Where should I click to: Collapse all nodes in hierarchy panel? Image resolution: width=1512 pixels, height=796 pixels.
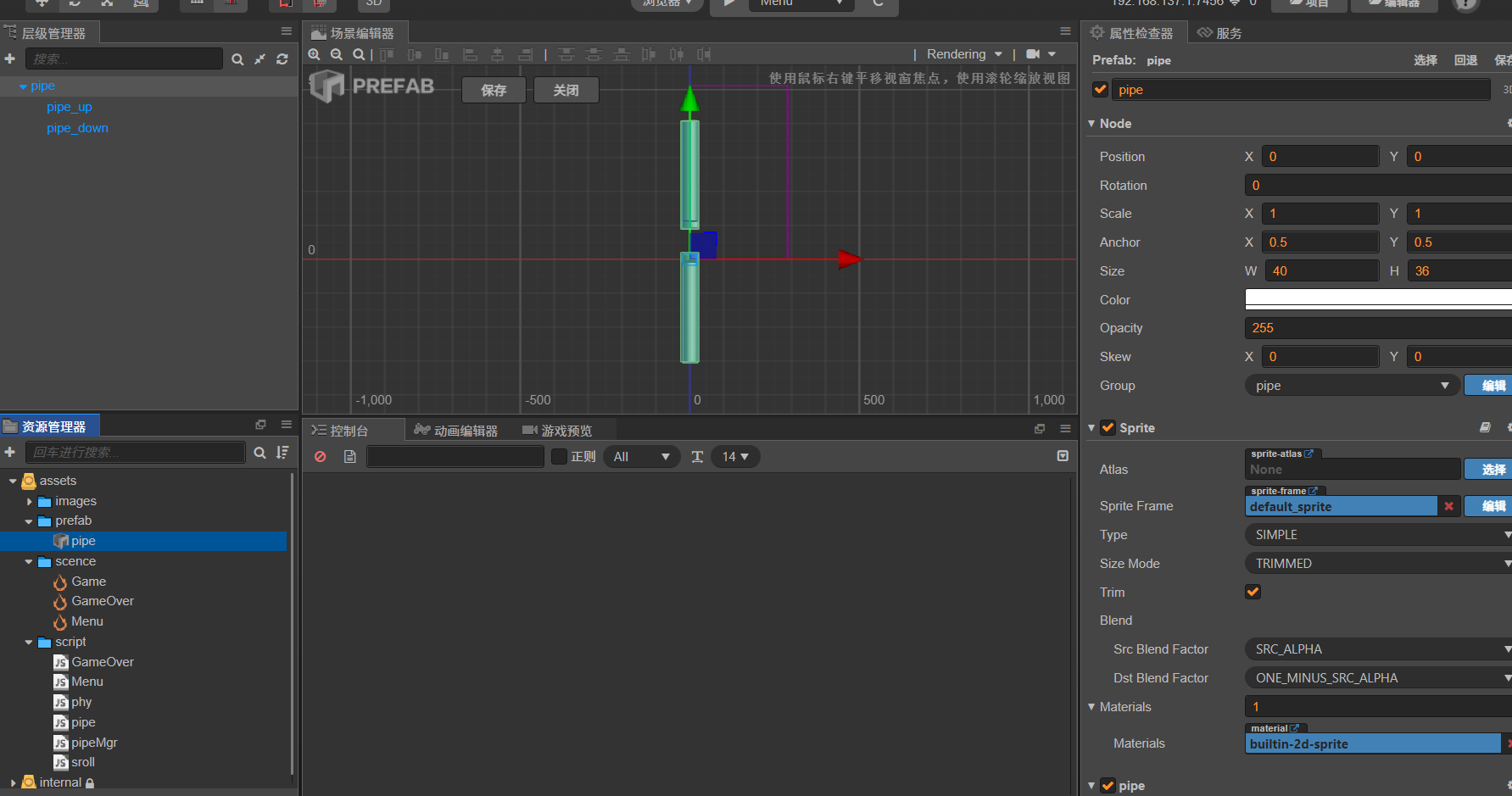point(259,59)
